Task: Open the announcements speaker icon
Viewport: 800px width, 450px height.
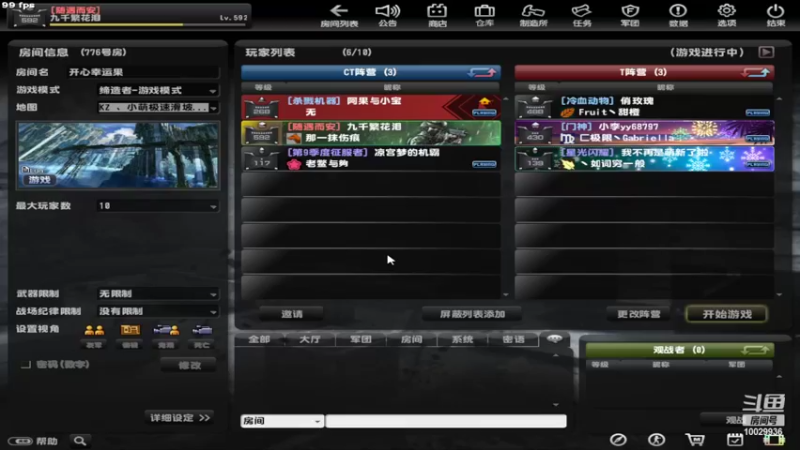Action: 388,11
